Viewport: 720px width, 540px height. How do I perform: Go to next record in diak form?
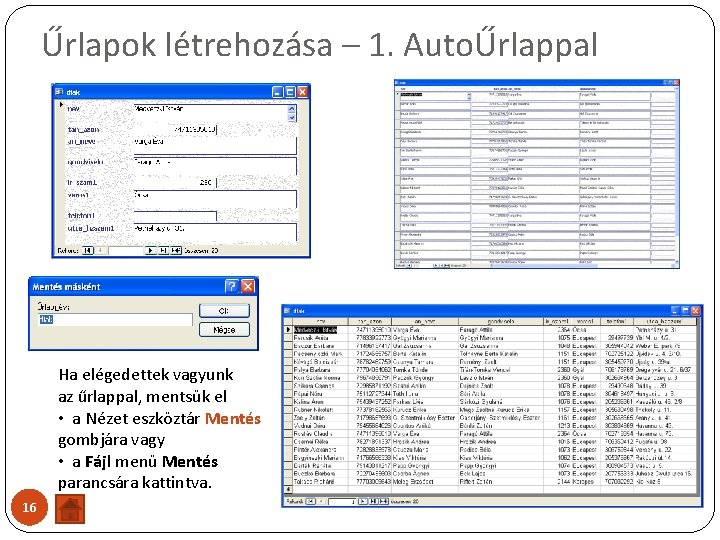click(x=150, y=251)
